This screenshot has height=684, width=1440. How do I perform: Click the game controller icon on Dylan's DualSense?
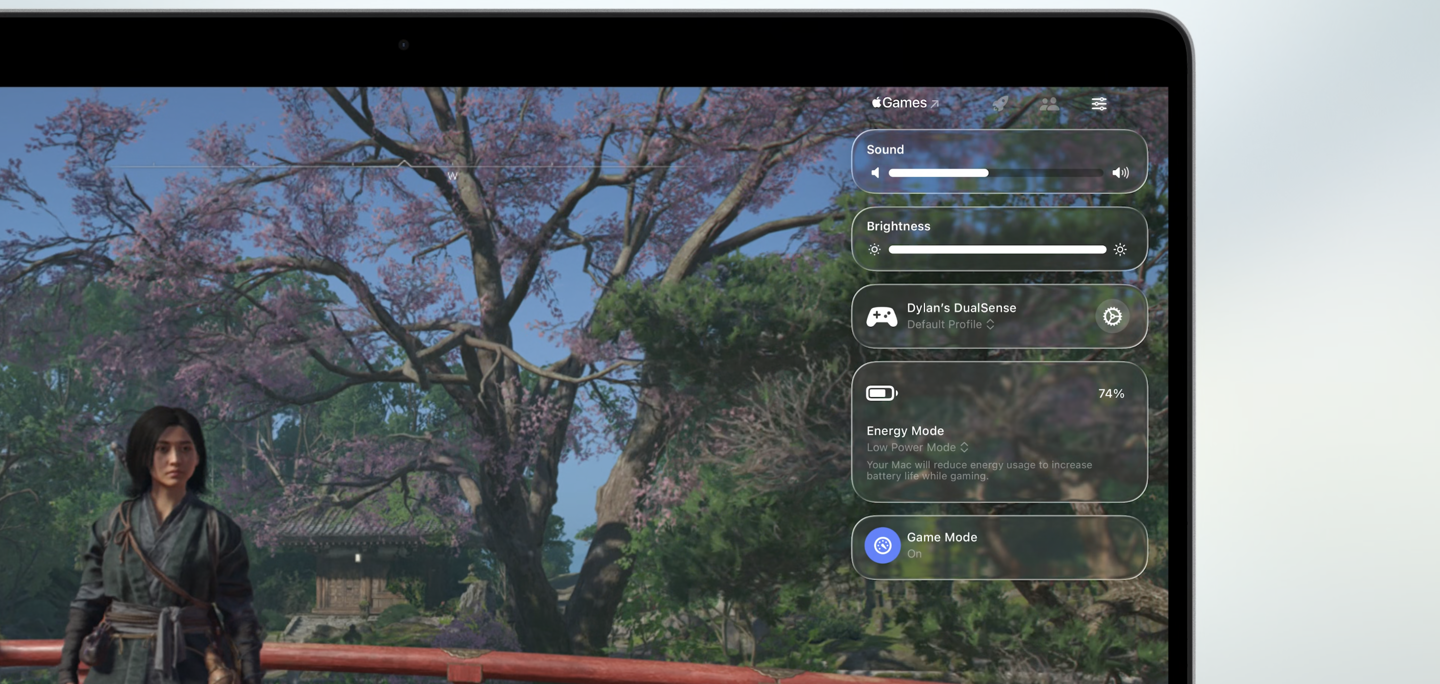tap(881, 316)
